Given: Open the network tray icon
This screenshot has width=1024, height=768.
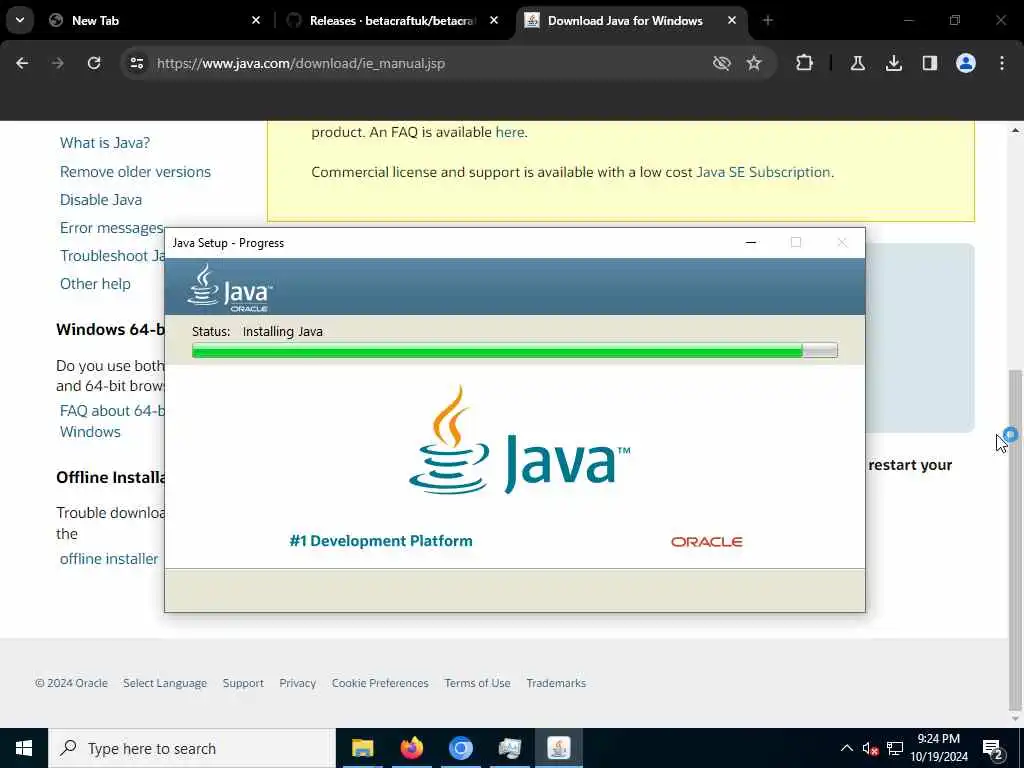Looking at the screenshot, I should 895,748.
